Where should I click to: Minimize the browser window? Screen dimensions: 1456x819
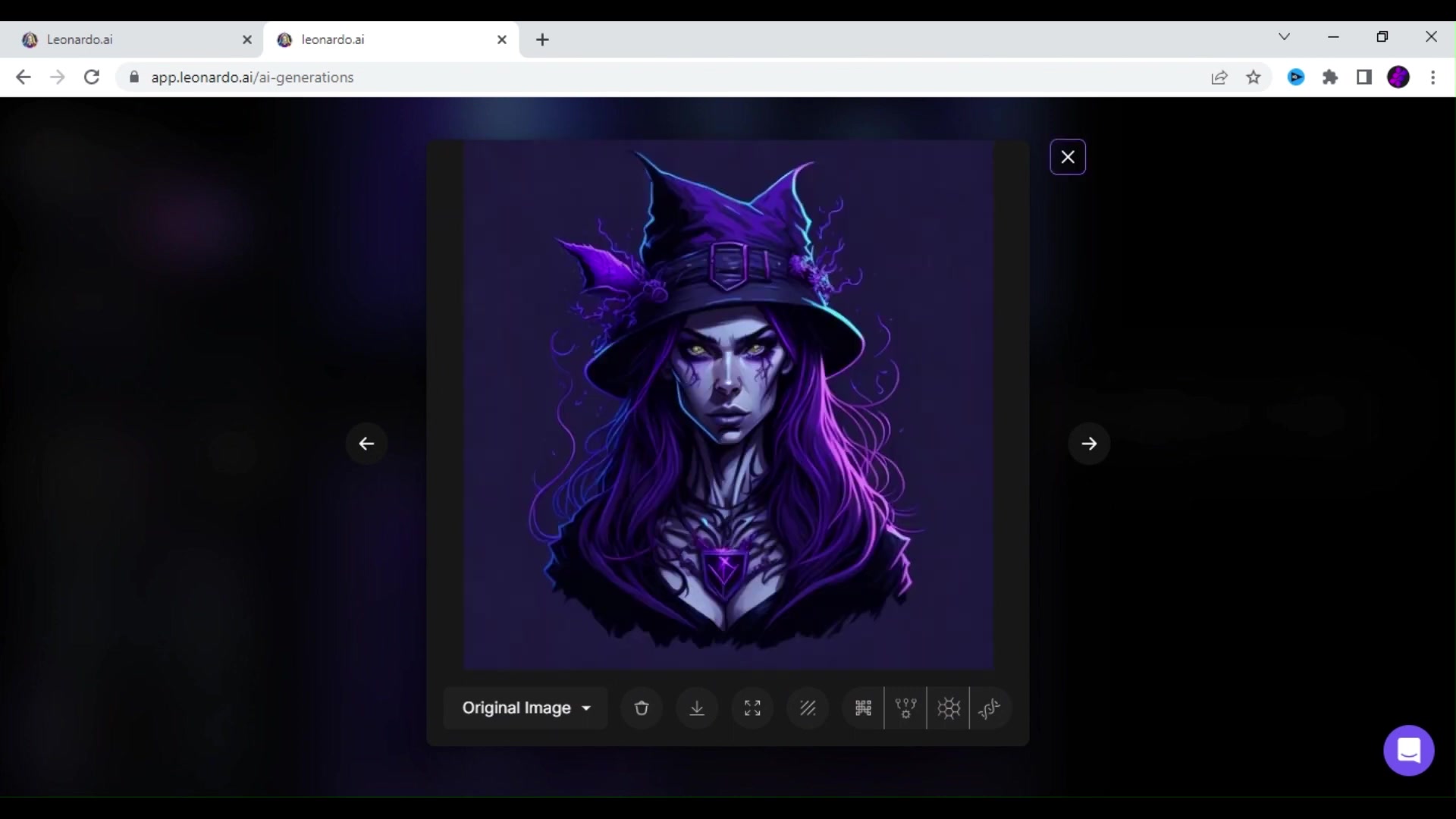click(1334, 36)
